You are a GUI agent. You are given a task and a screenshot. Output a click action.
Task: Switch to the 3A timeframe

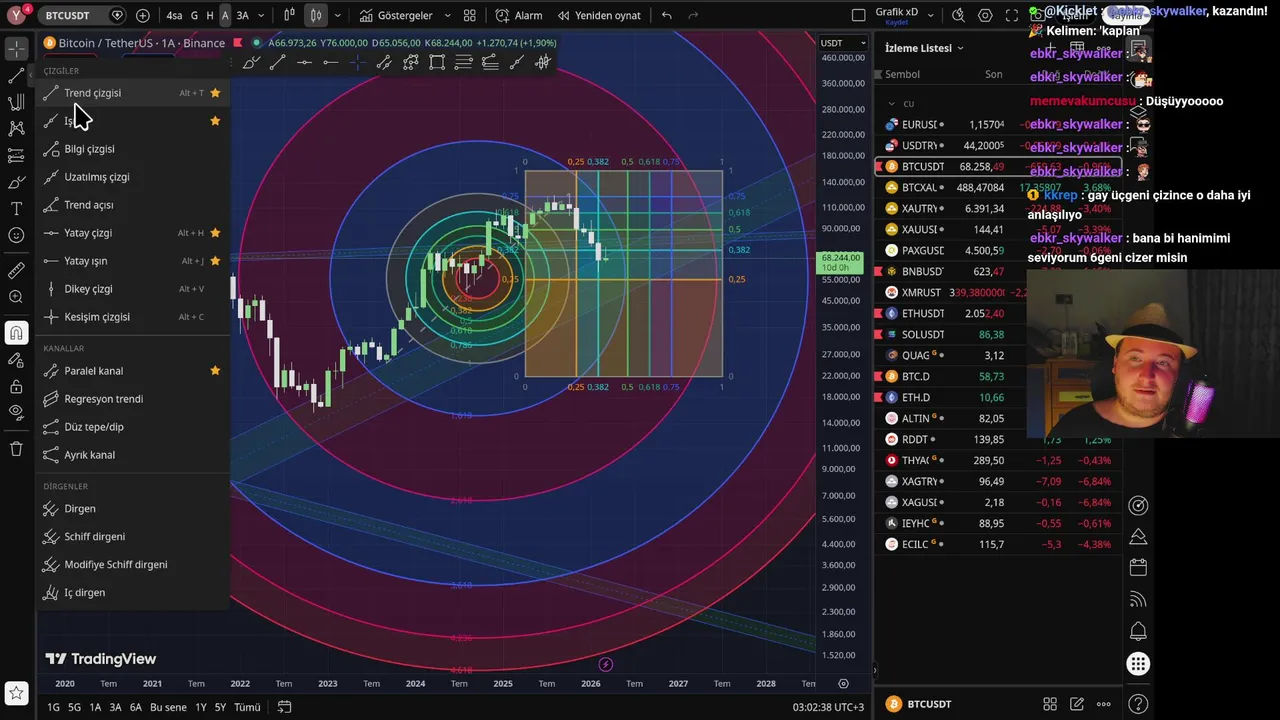point(242,15)
